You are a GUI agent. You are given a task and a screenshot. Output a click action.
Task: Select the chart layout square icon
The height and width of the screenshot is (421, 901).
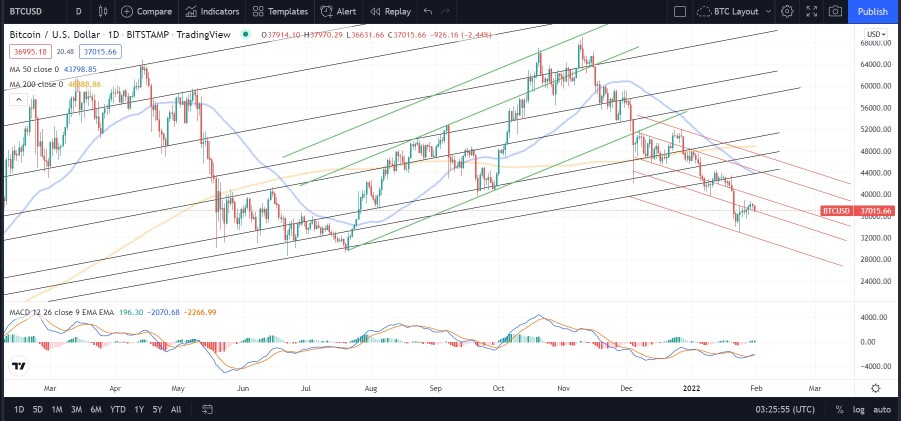pos(680,11)
